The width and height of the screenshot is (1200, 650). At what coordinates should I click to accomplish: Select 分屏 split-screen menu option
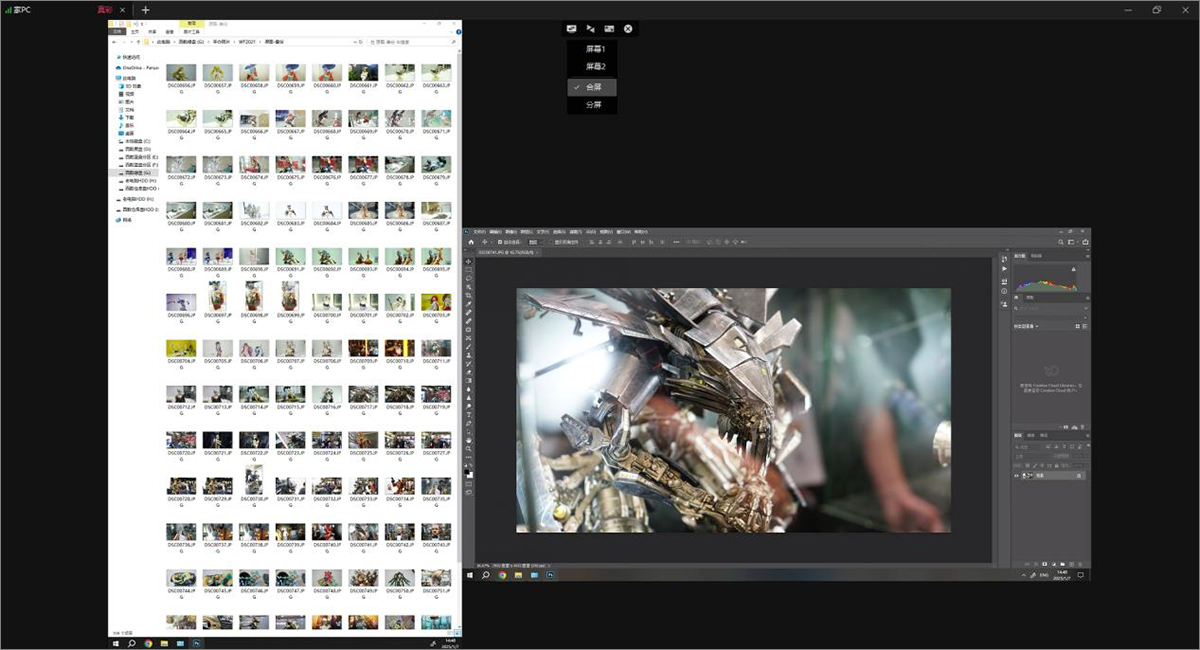point(594,104)
